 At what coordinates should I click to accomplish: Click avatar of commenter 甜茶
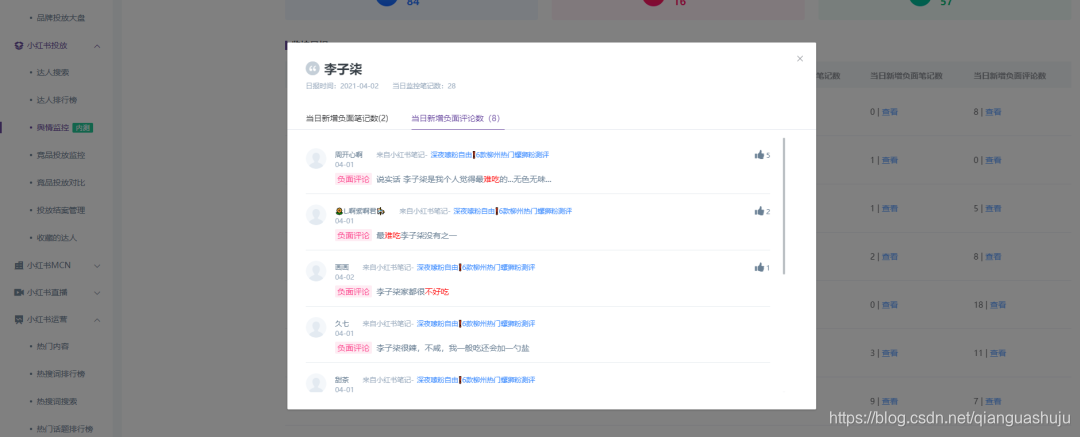click(315, 384)
